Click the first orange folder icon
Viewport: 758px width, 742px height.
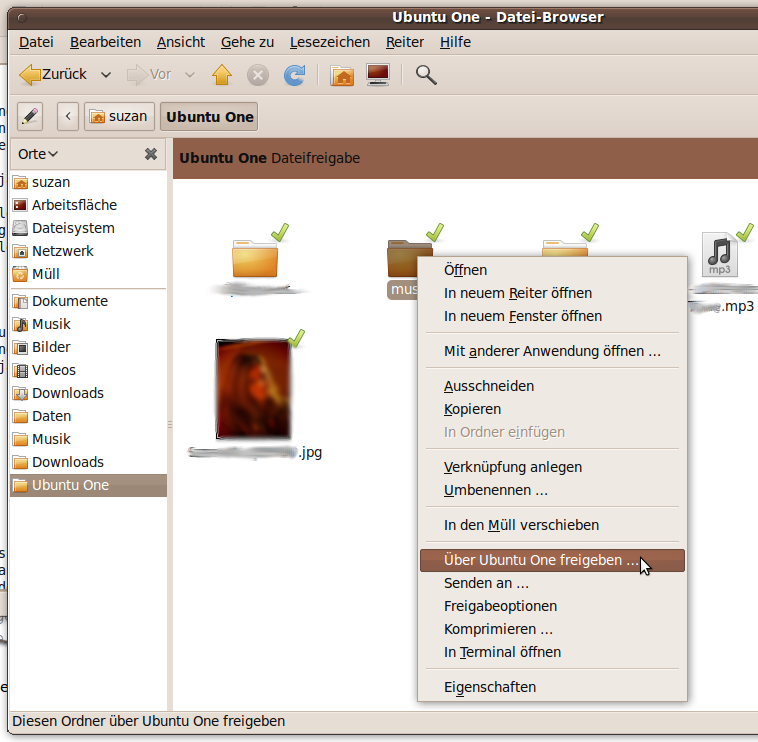[x=255, y=259]
